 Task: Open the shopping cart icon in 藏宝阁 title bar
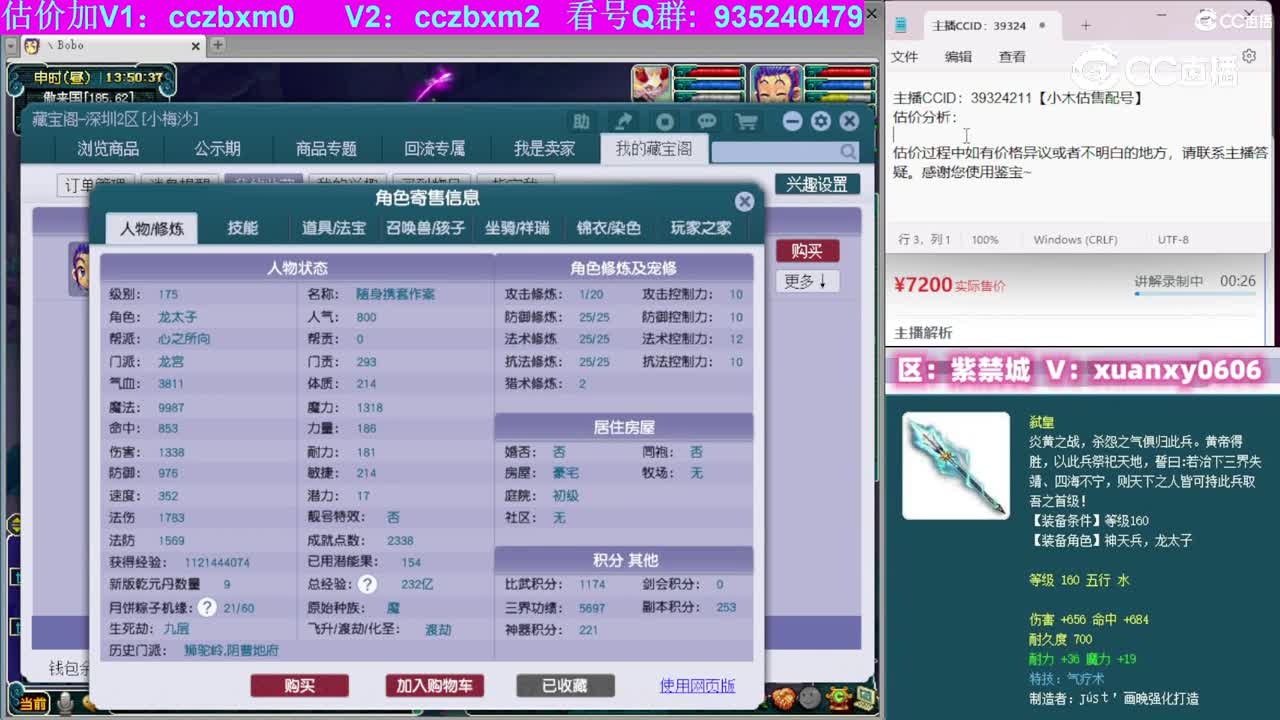click(x=746, y=122)
